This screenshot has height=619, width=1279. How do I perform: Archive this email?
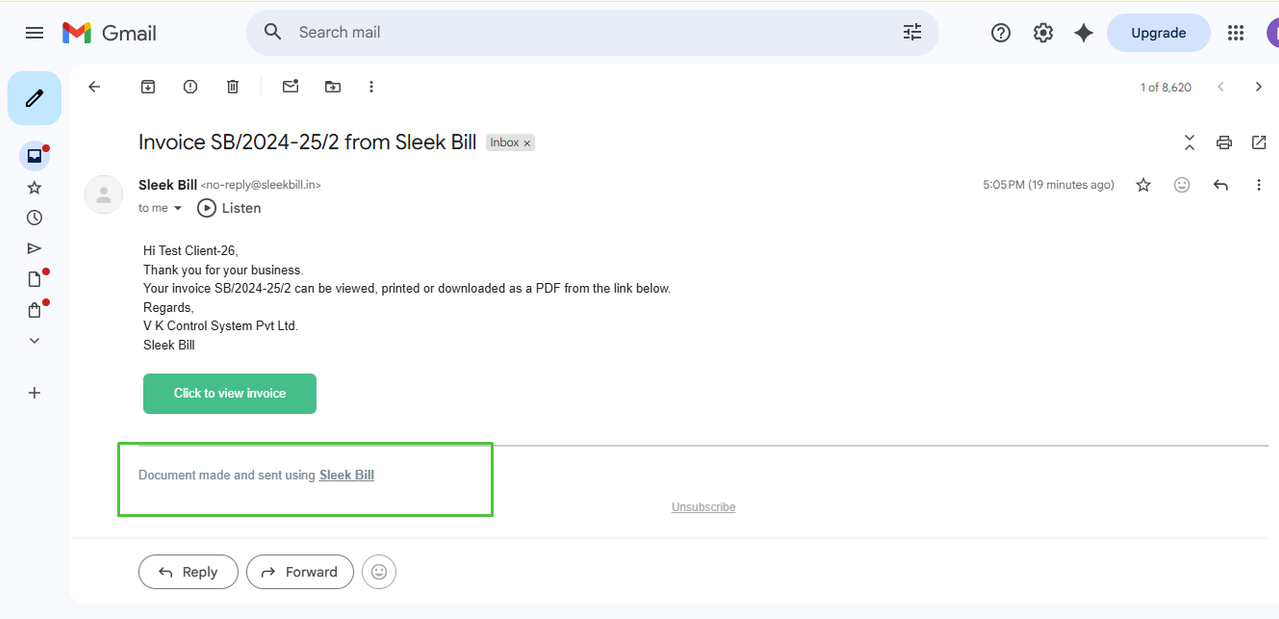pyautogui.click(x=148, y=87)
